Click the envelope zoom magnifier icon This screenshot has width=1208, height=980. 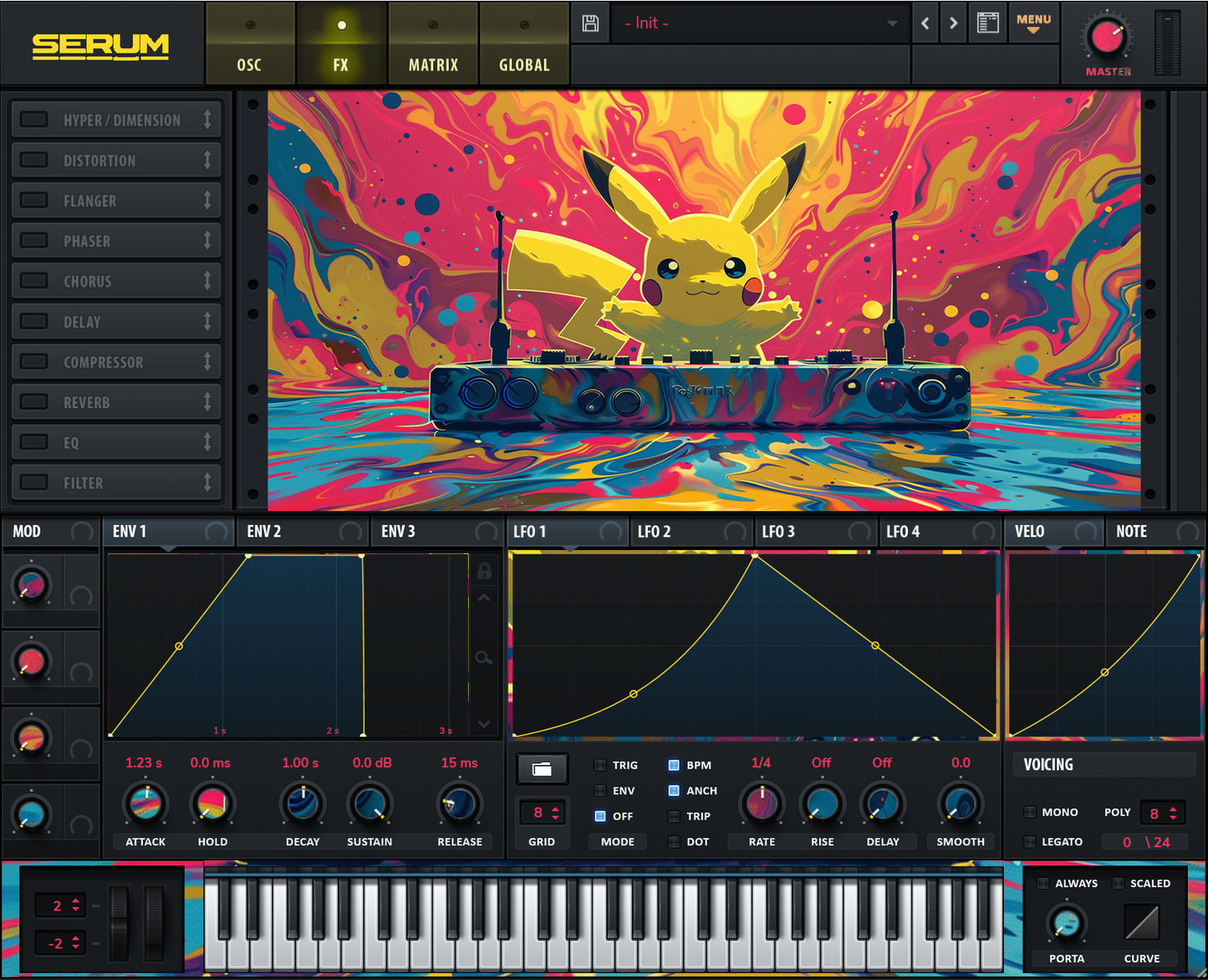click(483, 658)
